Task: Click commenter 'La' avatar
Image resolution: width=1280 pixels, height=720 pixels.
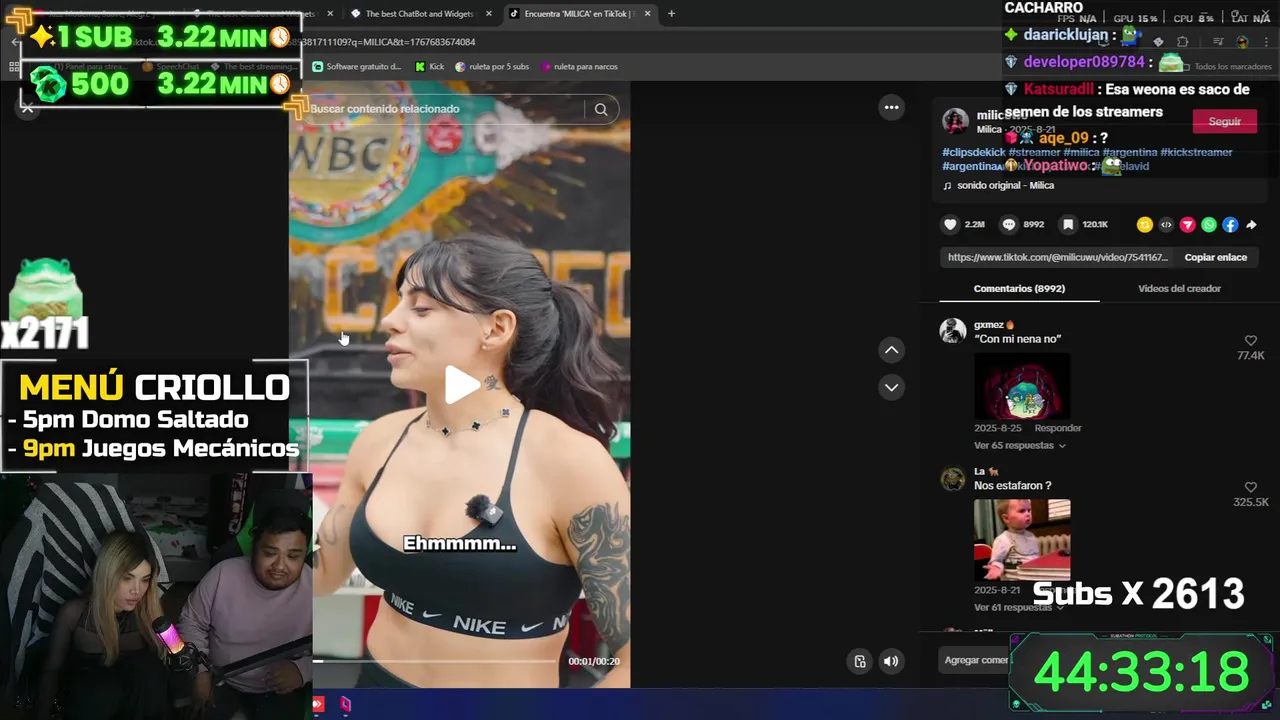Action: 953,479
